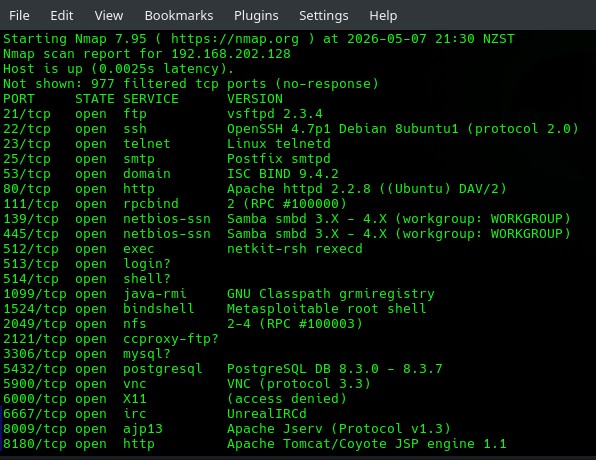
Task: Click 'netkit-rsh rexecd' version text
Action: click(x=295, y=249)
